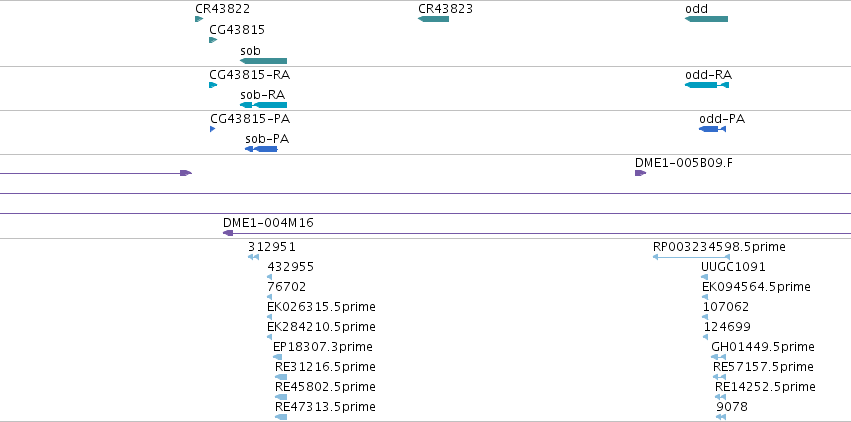851x422 pixels.
Task: Click the RE14252.5prime EST glyph
Action: pos(721,397)
